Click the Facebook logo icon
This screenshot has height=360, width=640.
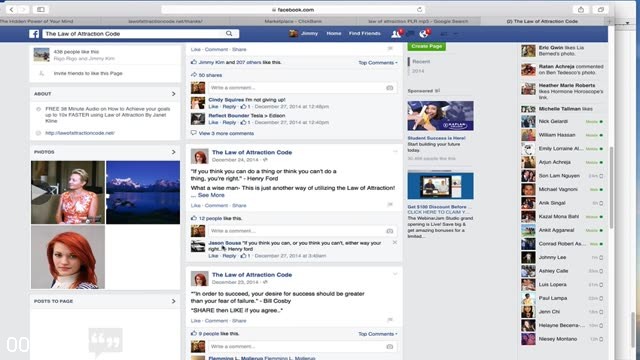pos(34,34)
